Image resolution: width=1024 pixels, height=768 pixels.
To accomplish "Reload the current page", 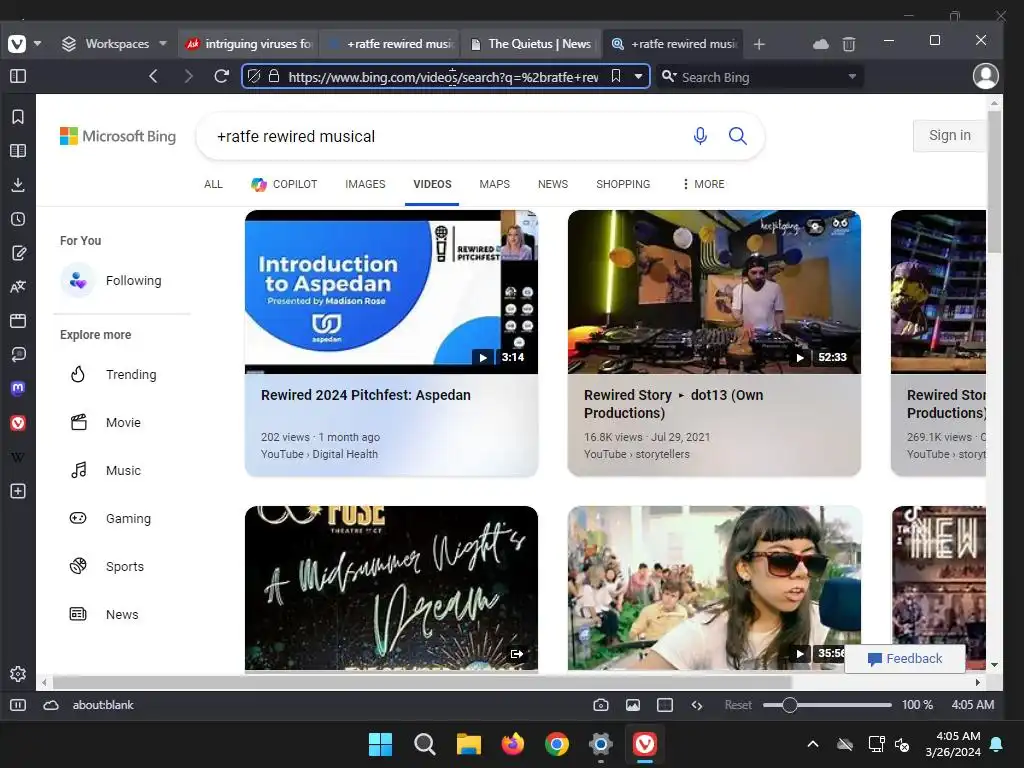I will pyautogui.click(x=221, y=76).
